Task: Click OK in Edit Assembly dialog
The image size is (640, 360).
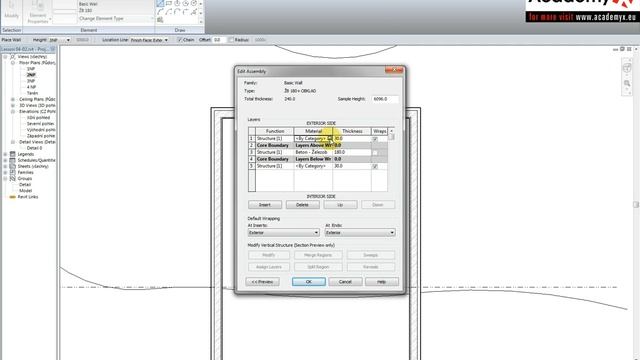Action: tap(309, 282)
